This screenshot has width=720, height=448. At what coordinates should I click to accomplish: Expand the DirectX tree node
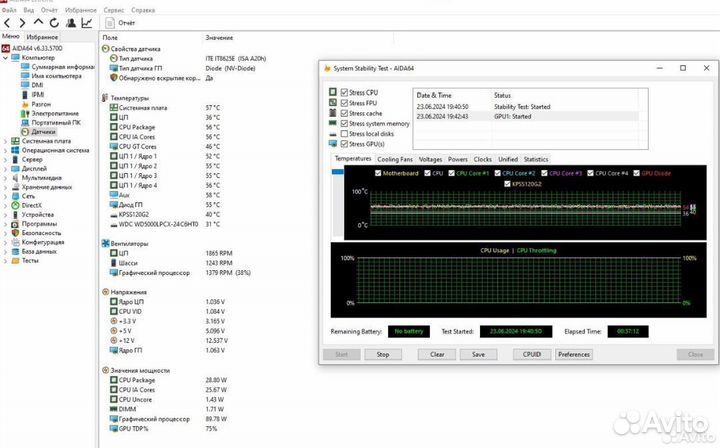pos(6,206)
